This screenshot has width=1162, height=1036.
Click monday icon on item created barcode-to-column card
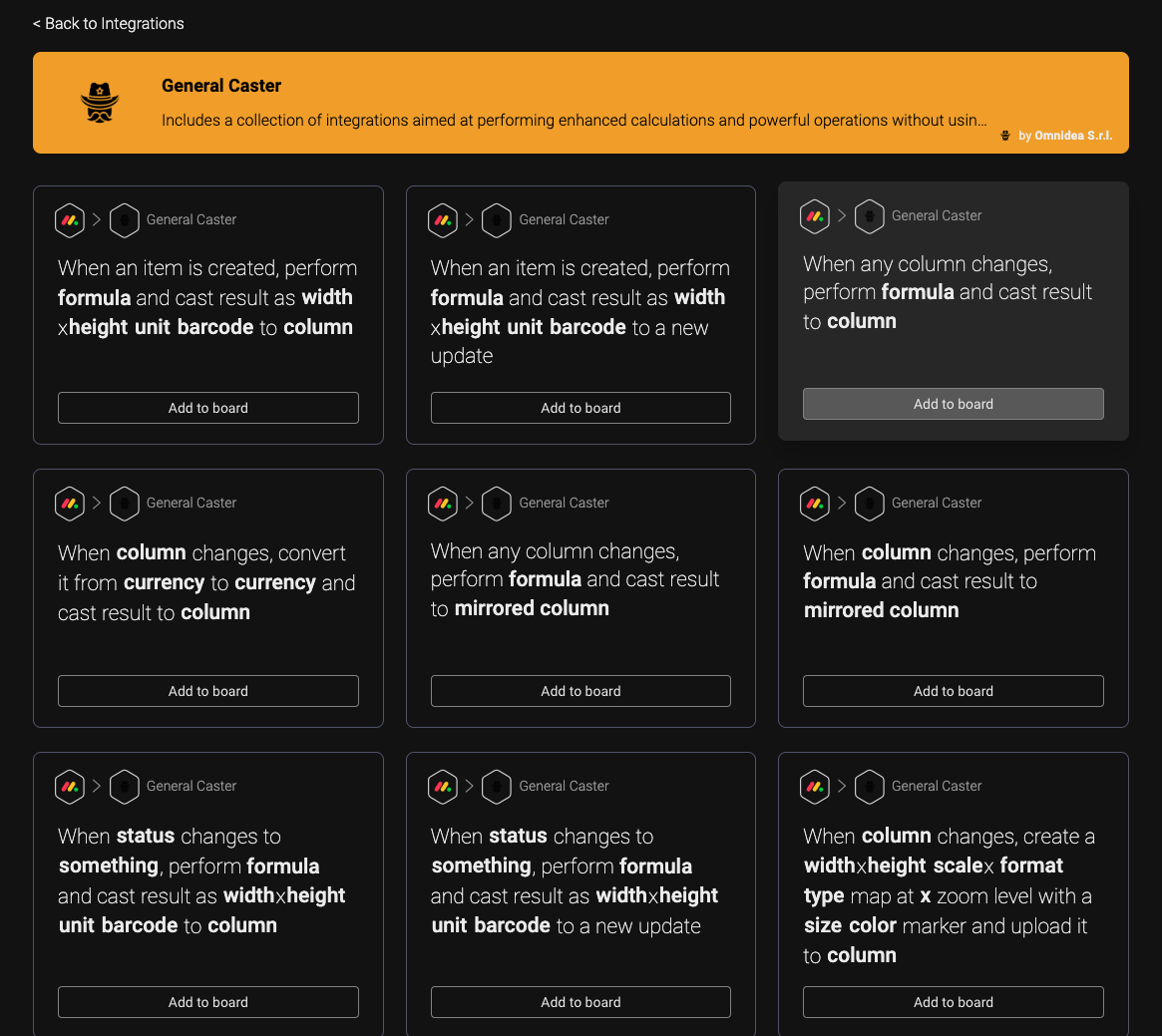tap(70, 220)
